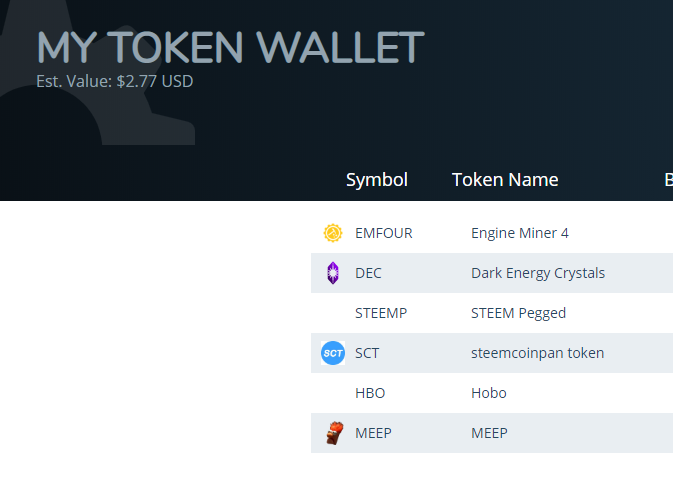Click the Token Name column header
The image size is (673, 489).
point(505,179)
